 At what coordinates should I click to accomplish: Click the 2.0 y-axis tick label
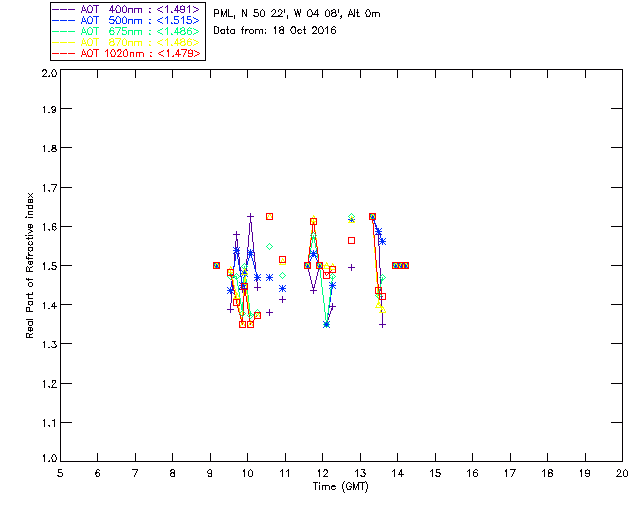coord(49,74)
